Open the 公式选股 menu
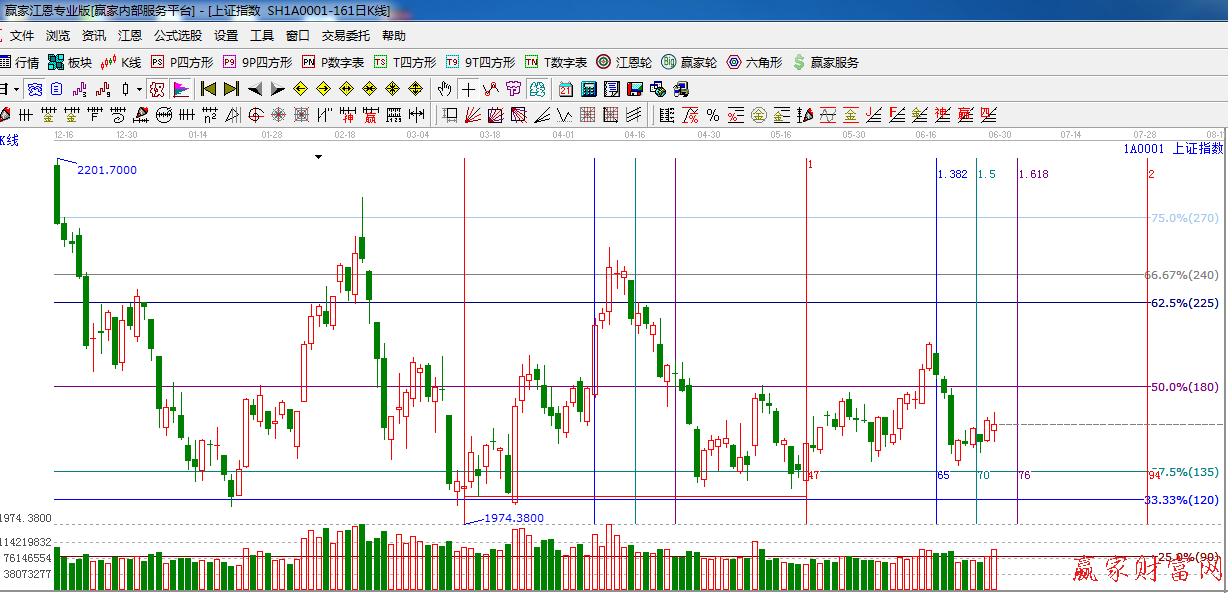This screenshot has width=1228, height=593. 177,36
